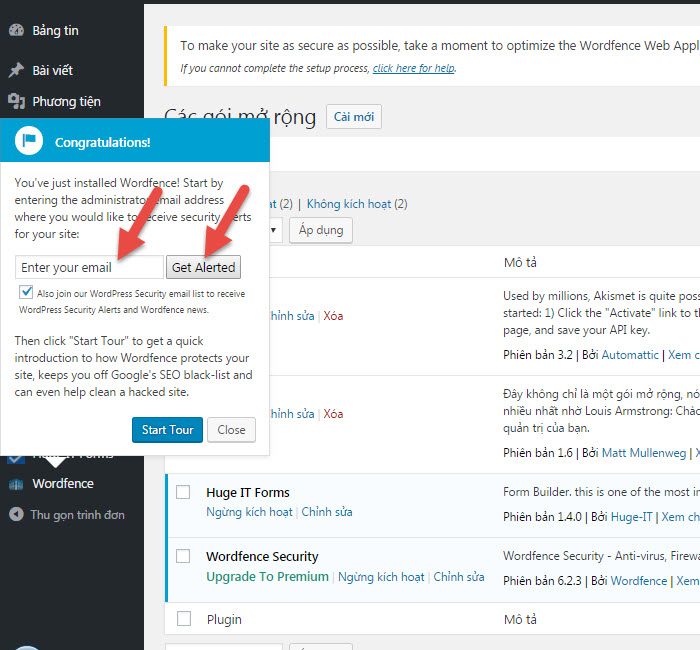
Task: Filter plugins by Không kích hoạt (2)
Action: point(356,203)
